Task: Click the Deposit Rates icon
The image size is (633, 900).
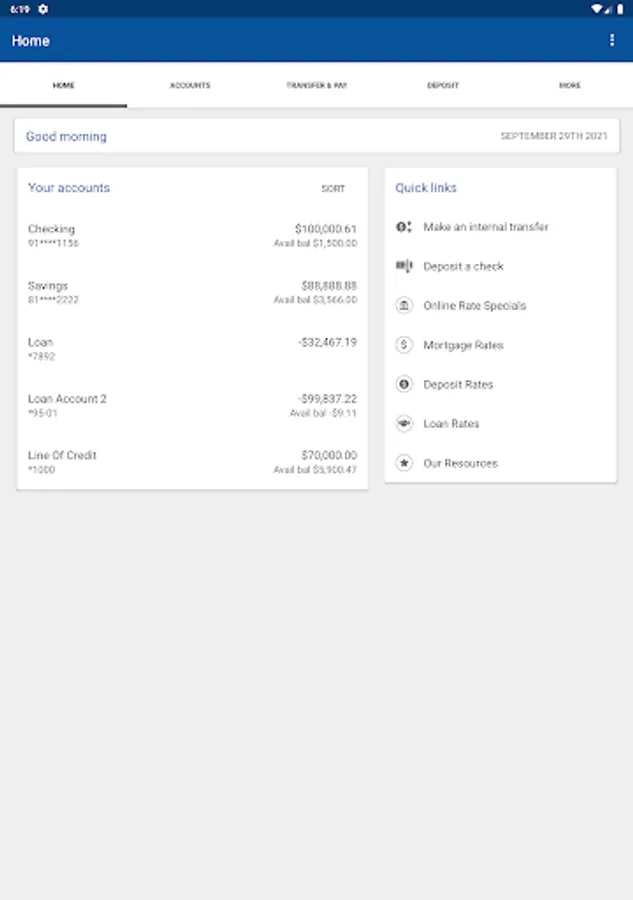Action: 404,384
